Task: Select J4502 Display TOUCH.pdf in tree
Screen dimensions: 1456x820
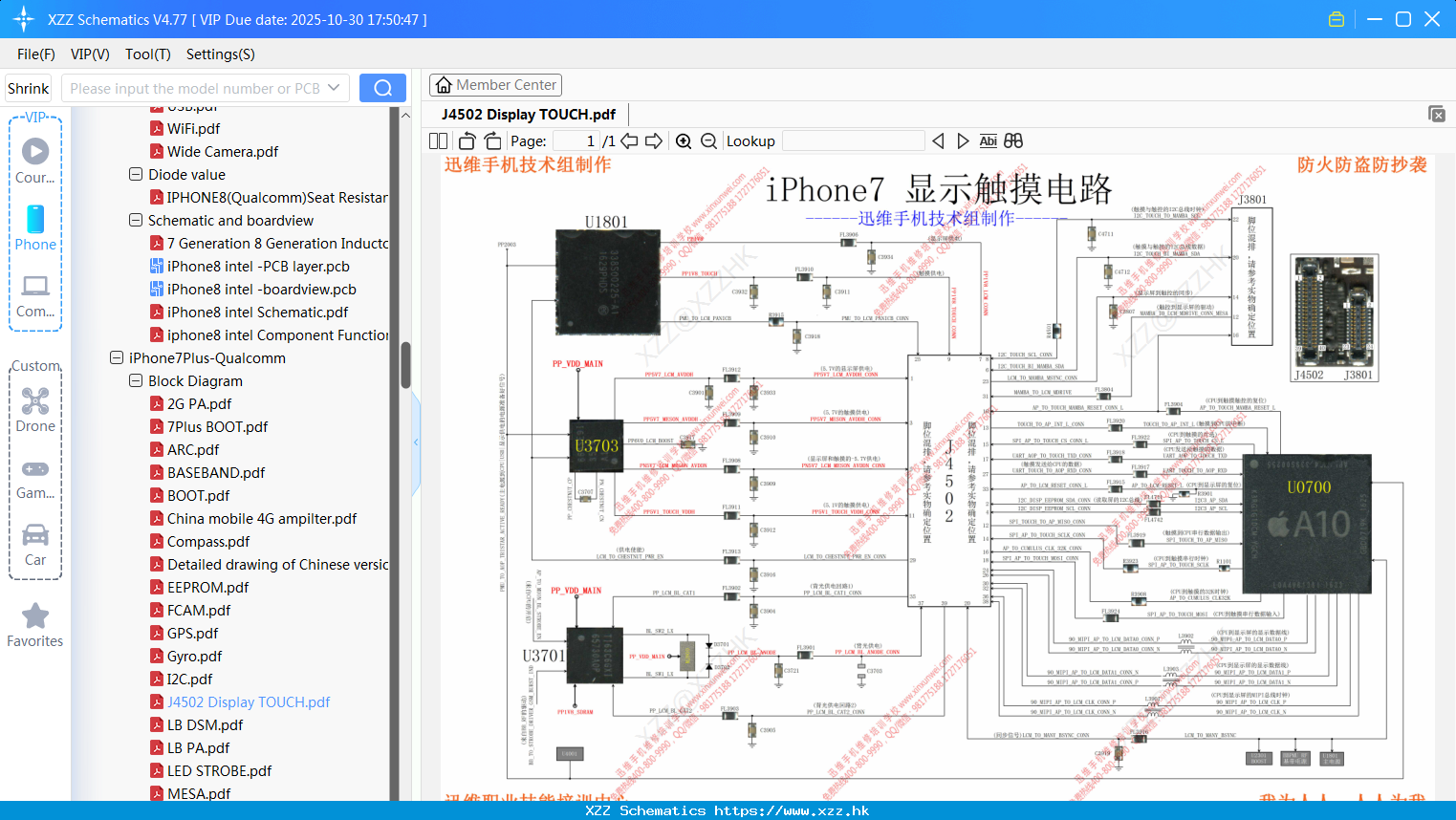Action: (x=249, y=701)
